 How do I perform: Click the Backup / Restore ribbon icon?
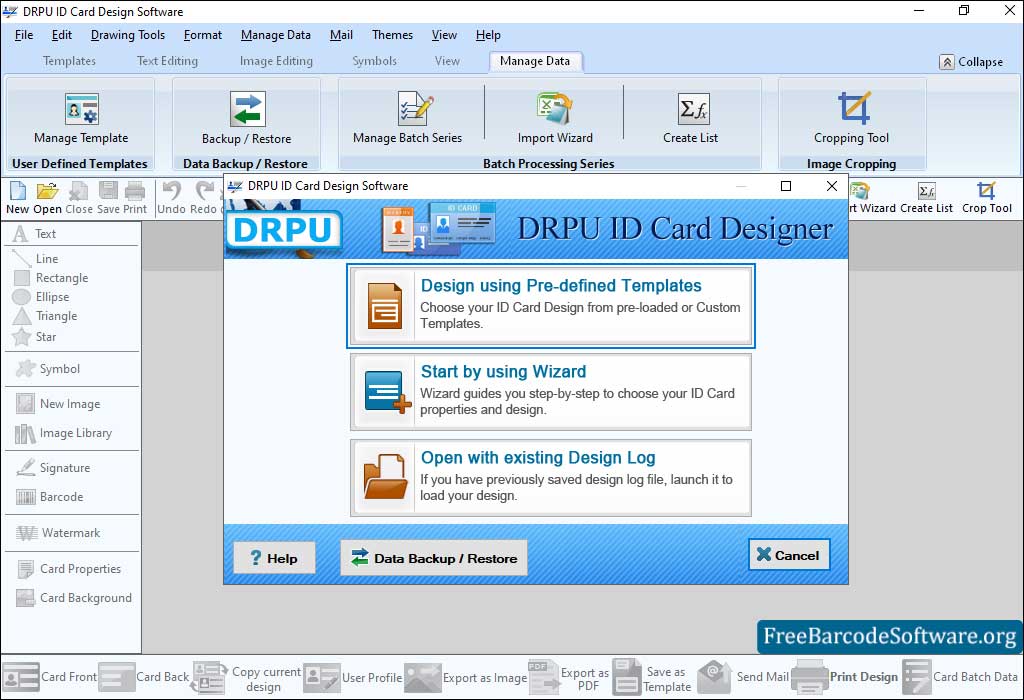[x=247, y=118]
